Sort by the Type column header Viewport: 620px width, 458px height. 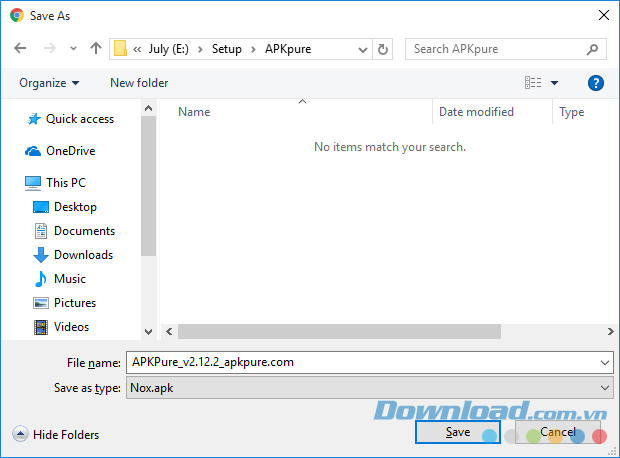pyautogui.click(x=571, y=112)
